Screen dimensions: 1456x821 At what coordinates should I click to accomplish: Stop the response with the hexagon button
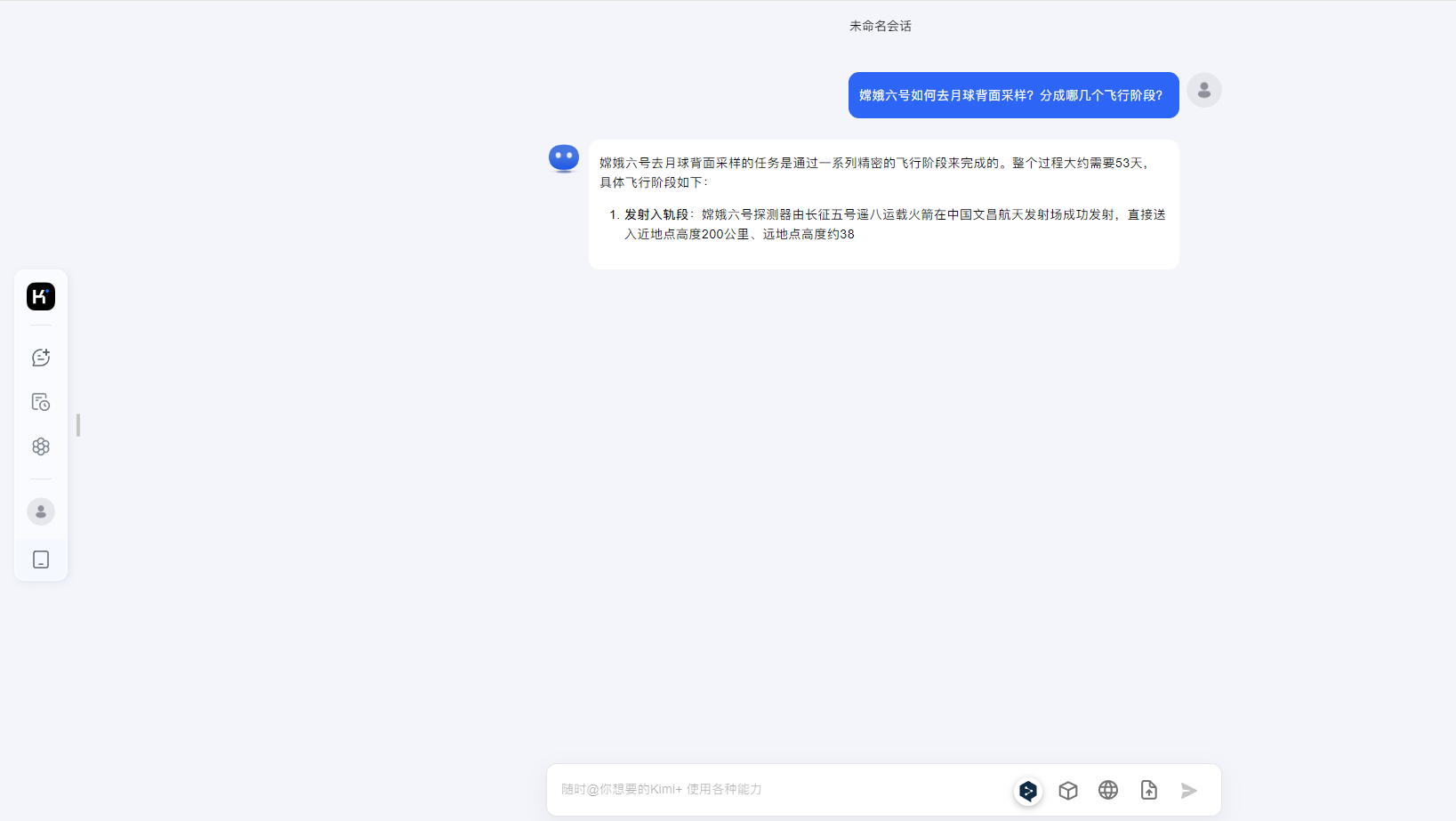[1028, 790]
